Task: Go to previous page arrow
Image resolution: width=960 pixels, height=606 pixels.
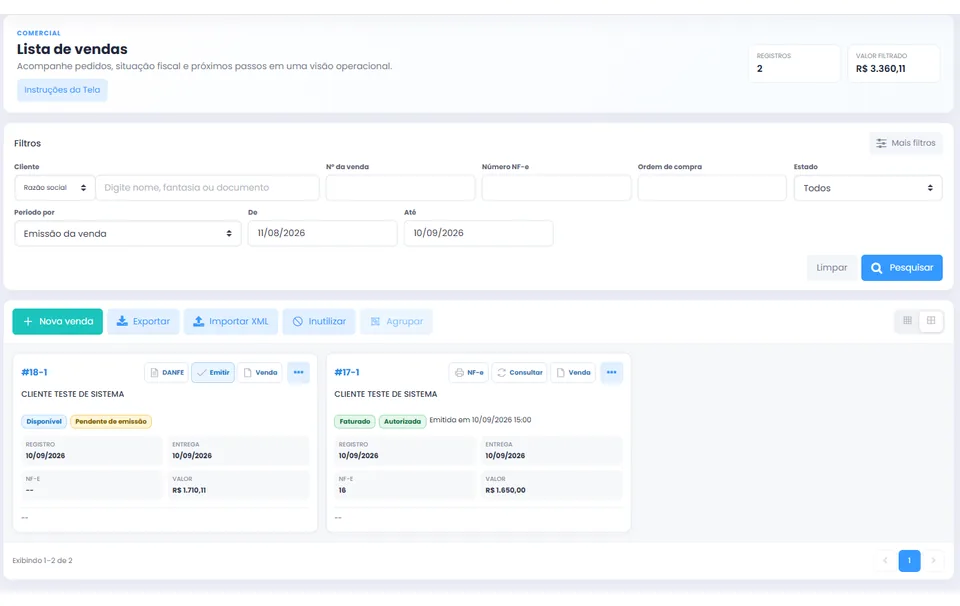Action: tap(885, 561)
